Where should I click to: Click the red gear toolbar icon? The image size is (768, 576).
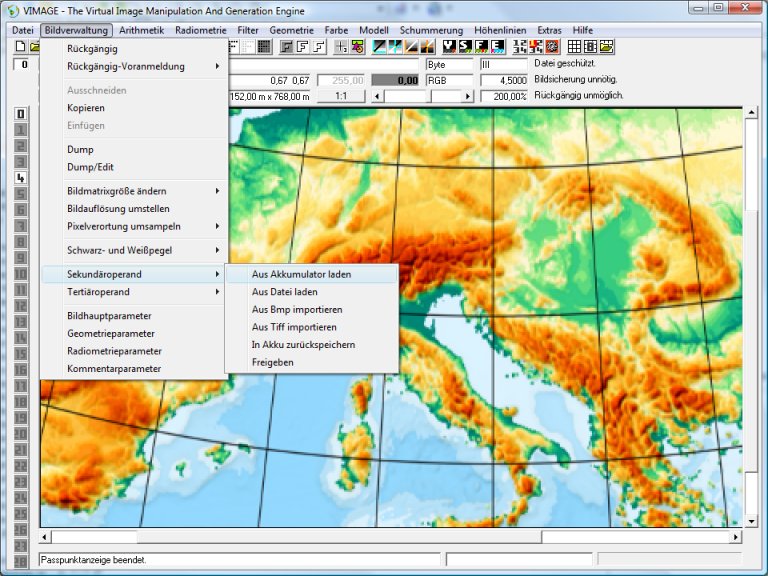[x=552, y=47]
